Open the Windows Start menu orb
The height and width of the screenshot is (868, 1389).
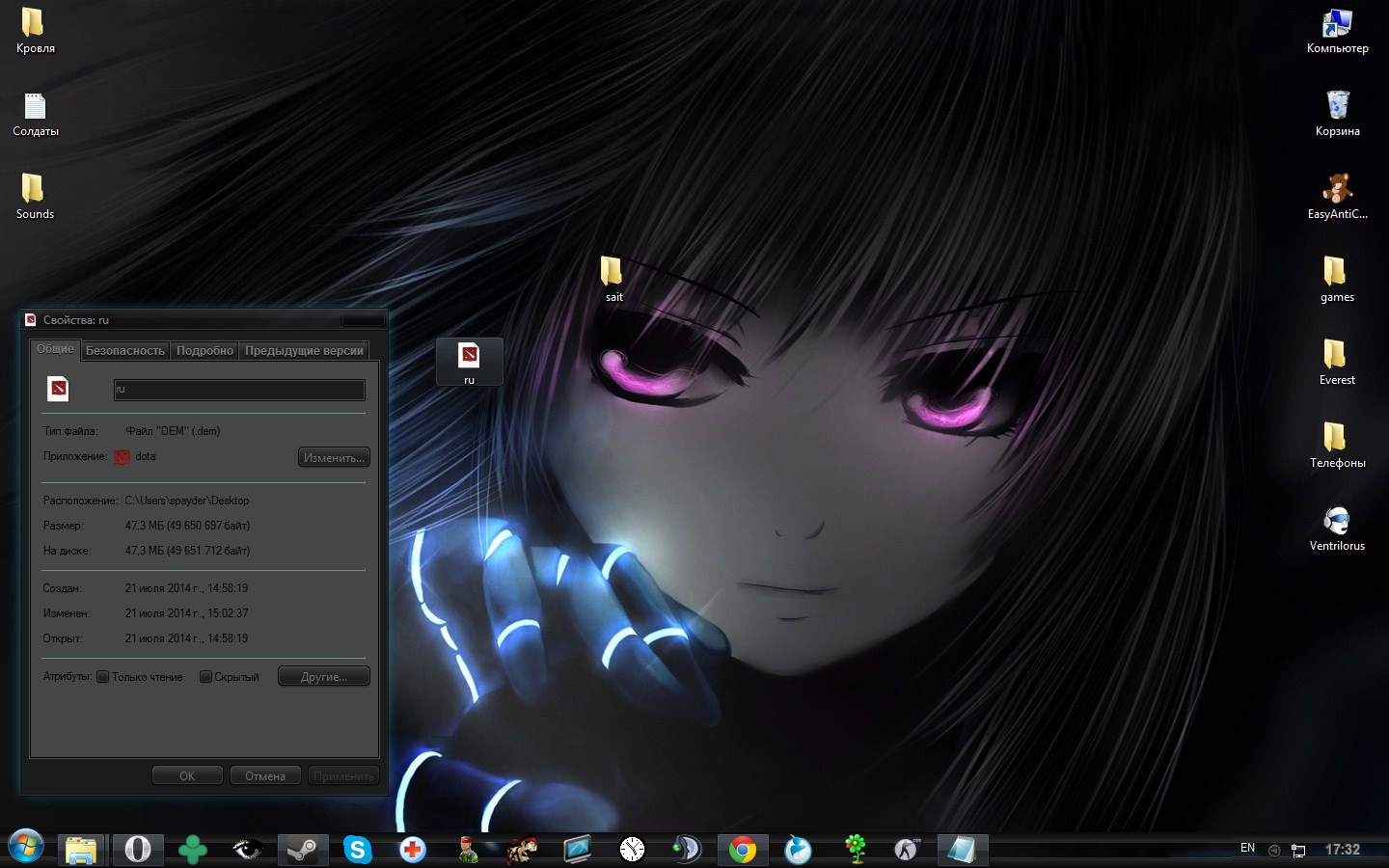click(26, 848)
